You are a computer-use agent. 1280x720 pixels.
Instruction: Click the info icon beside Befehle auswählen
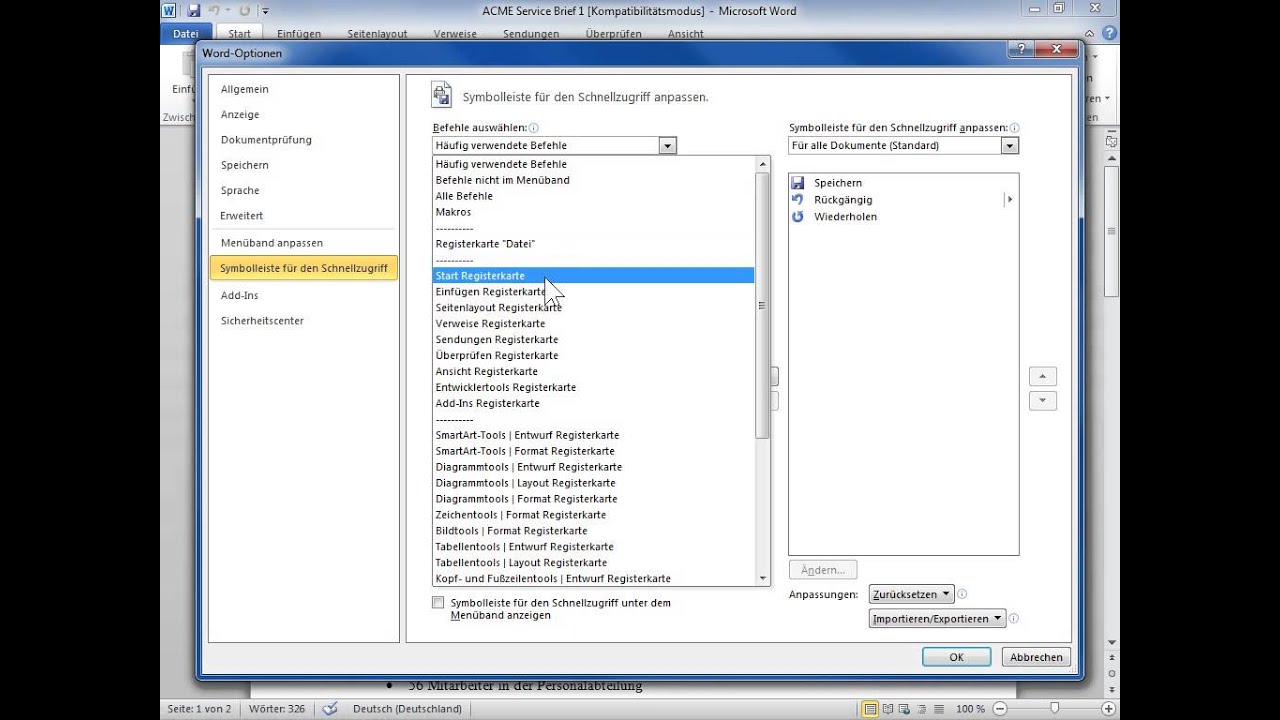coord(534,128)
